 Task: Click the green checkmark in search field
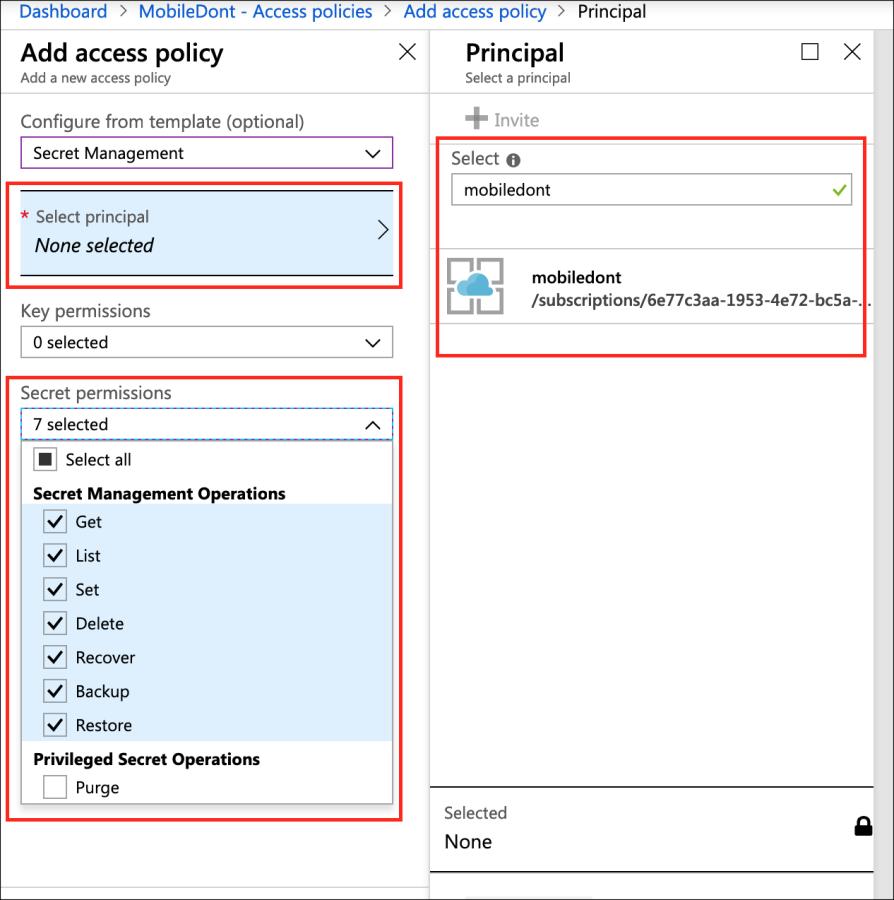[x=839, y=190]
